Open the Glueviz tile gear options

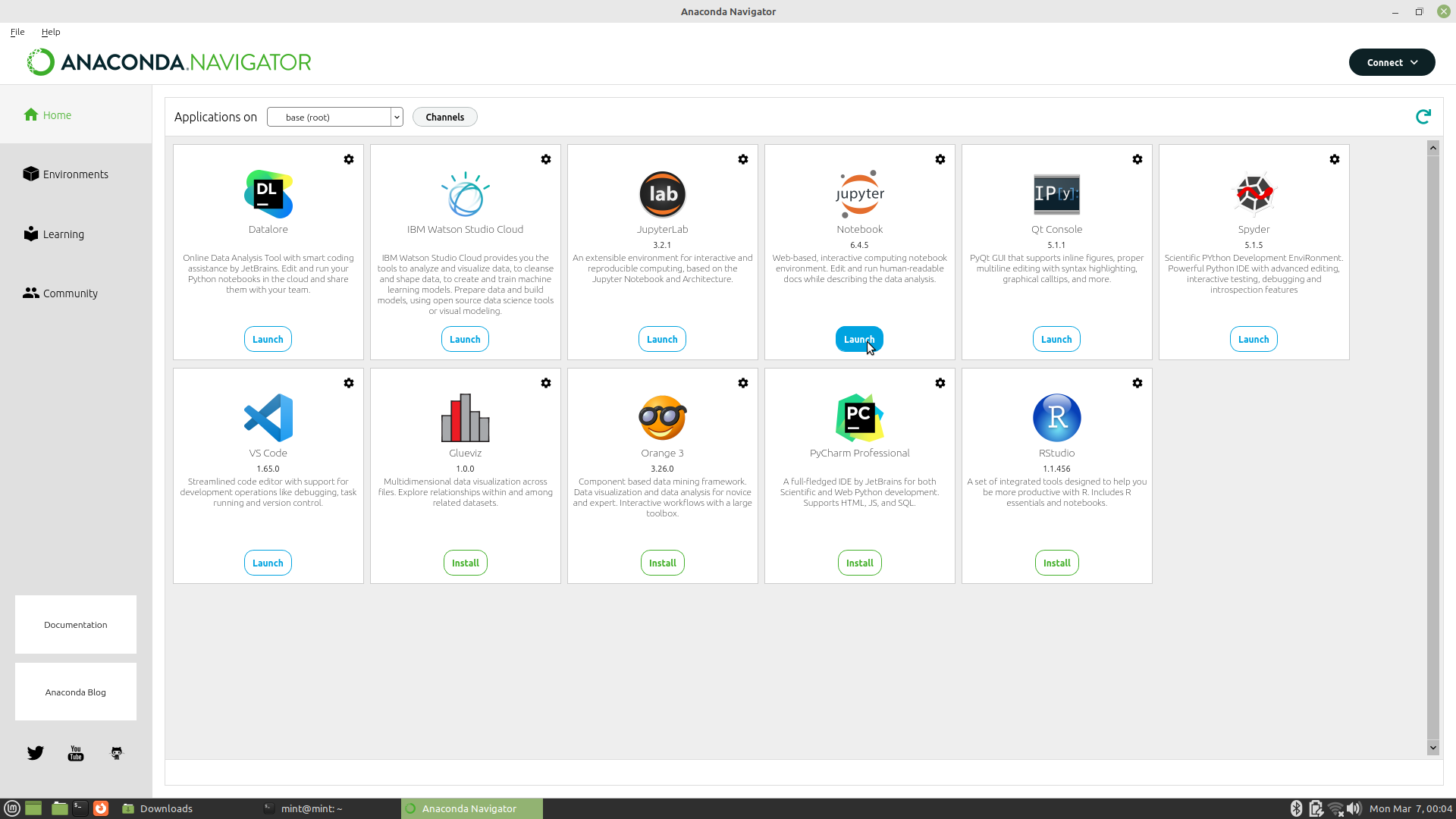click(546, 383)
